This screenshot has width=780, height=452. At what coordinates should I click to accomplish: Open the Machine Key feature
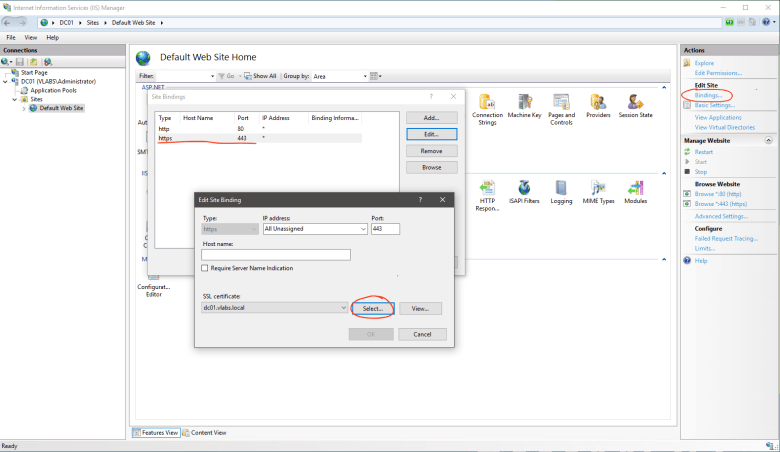(x=524, y=102)
